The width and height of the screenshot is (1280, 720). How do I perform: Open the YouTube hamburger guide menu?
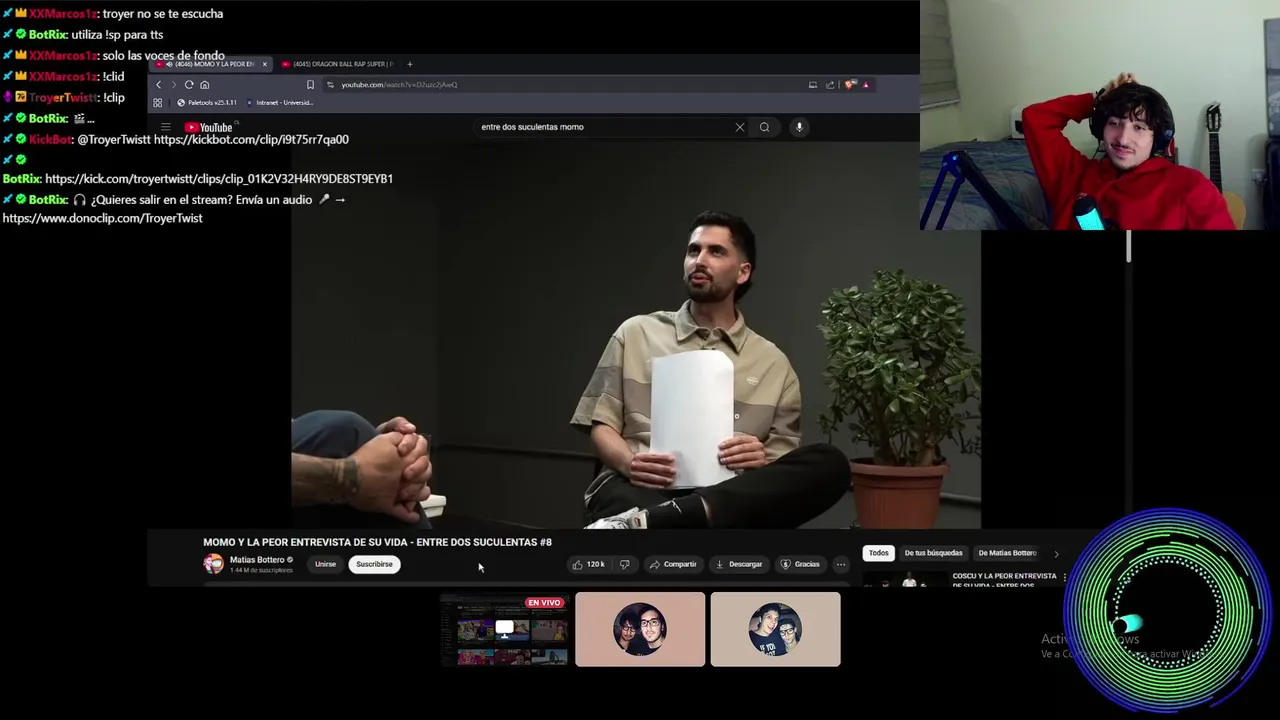tap(166, 127)
